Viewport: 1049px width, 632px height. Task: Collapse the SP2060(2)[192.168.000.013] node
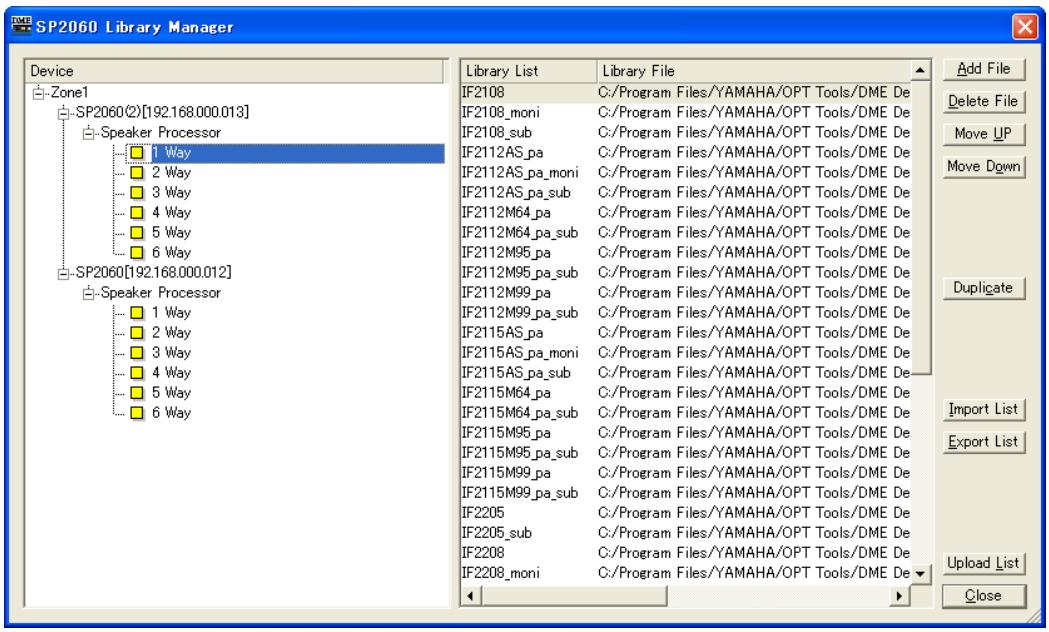click(64, 113)
